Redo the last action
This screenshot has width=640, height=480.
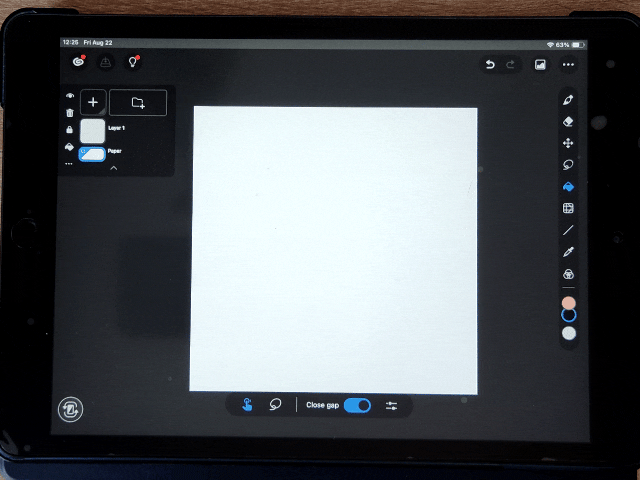click(510, 64)
